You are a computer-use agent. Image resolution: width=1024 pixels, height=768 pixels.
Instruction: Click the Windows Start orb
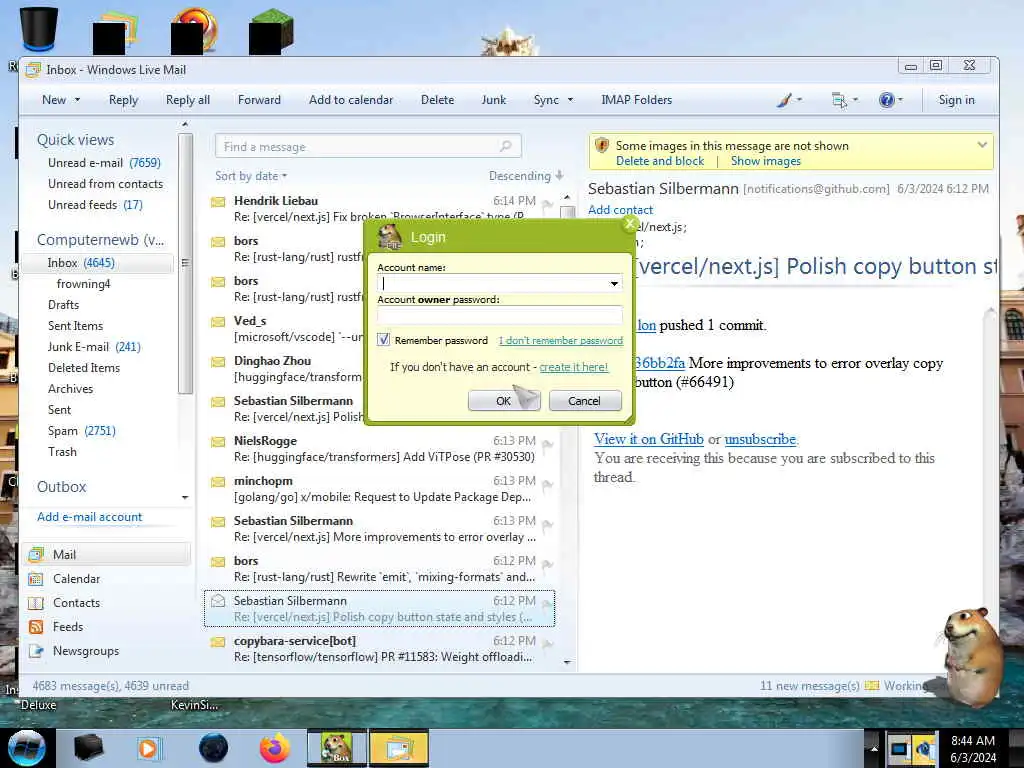[x=26, y=748]
